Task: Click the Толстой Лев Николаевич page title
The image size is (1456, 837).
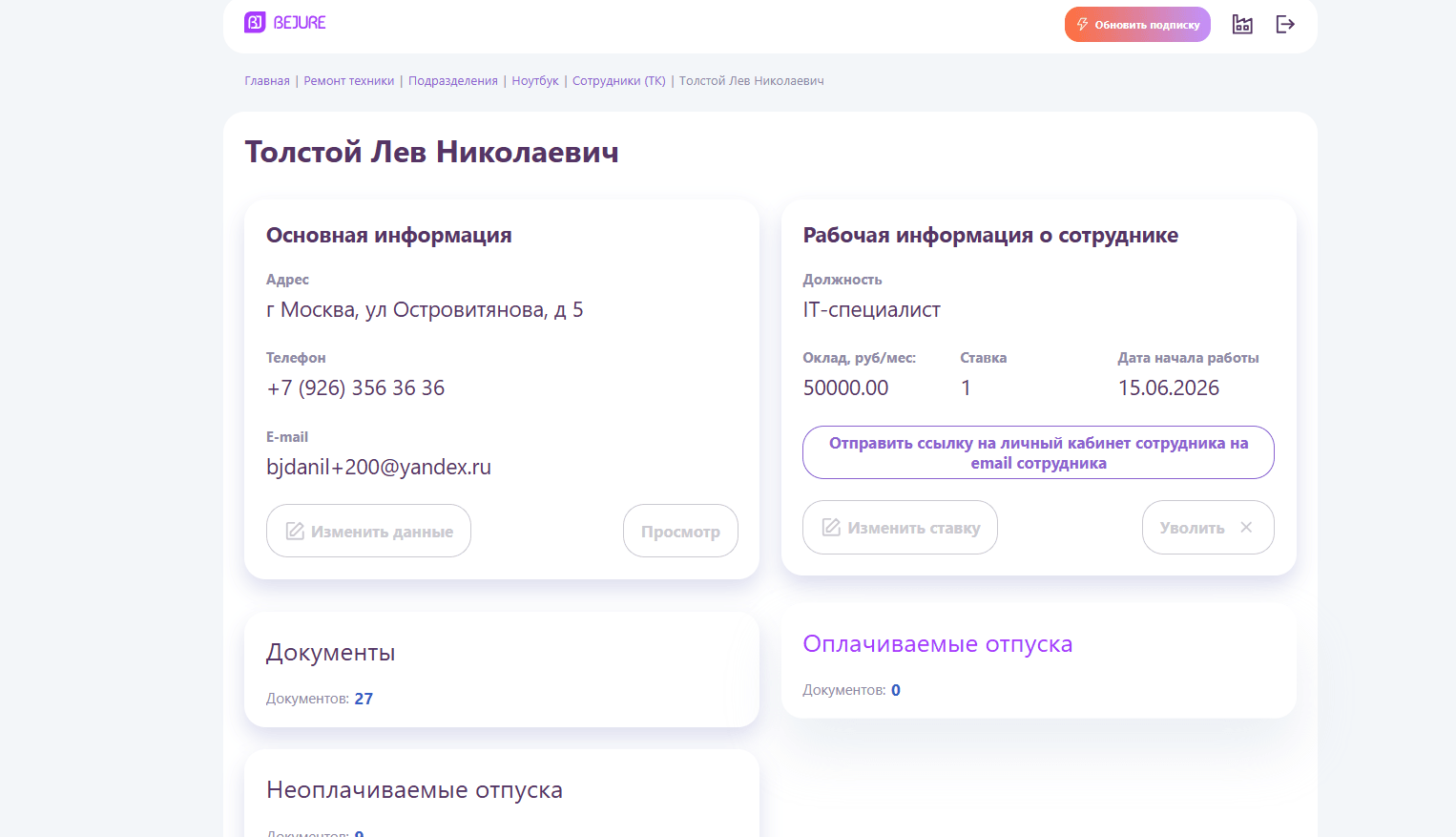Action: pyautogui.click(x=431, y=152)
